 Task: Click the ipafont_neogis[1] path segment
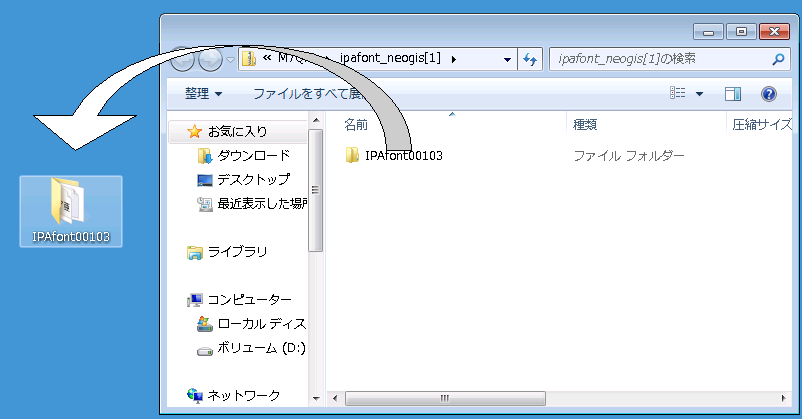390,58
